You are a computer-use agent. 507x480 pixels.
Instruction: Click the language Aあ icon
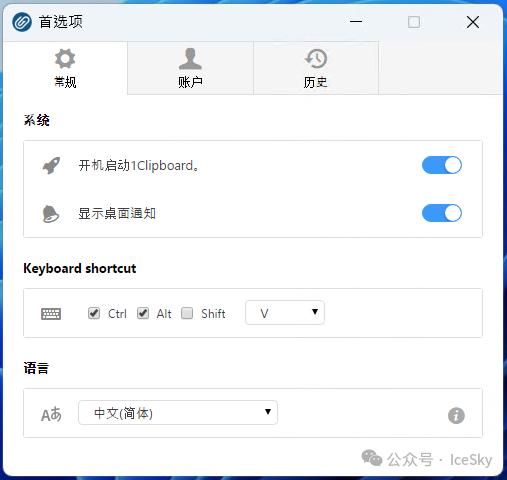click(x=51, y=414)
